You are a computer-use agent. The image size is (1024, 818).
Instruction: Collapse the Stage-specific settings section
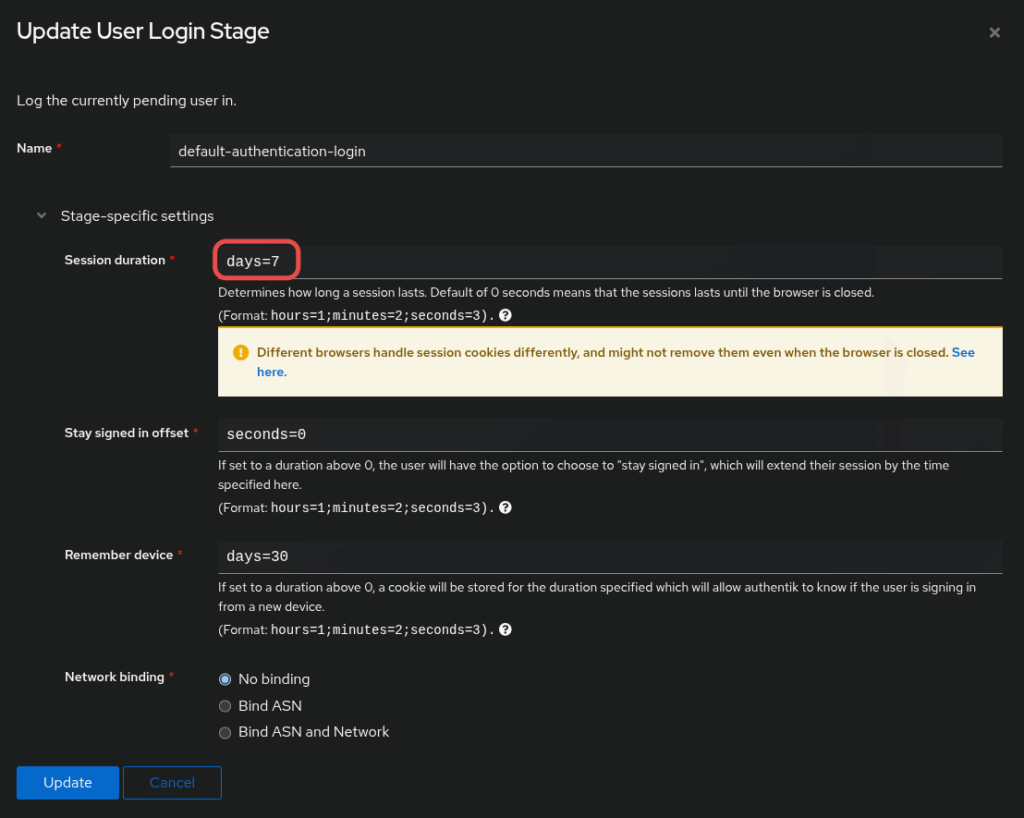click(41, 216)
